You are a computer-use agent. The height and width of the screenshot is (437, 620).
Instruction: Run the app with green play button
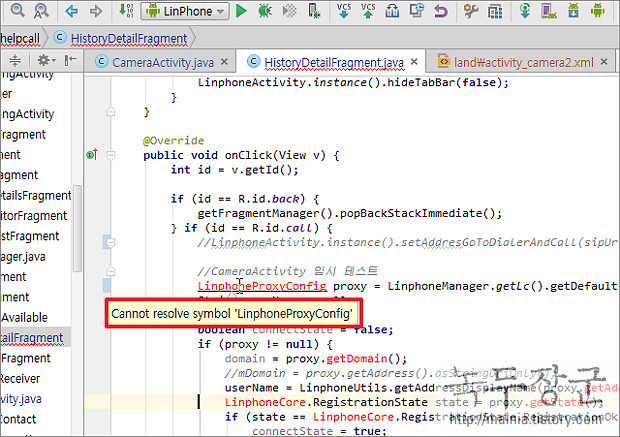point(241,11)
